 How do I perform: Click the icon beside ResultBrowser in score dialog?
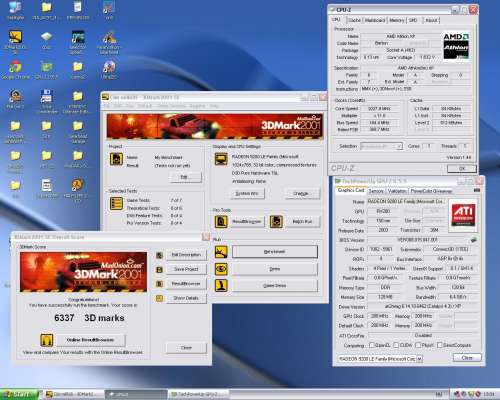(x=159, y=284)
